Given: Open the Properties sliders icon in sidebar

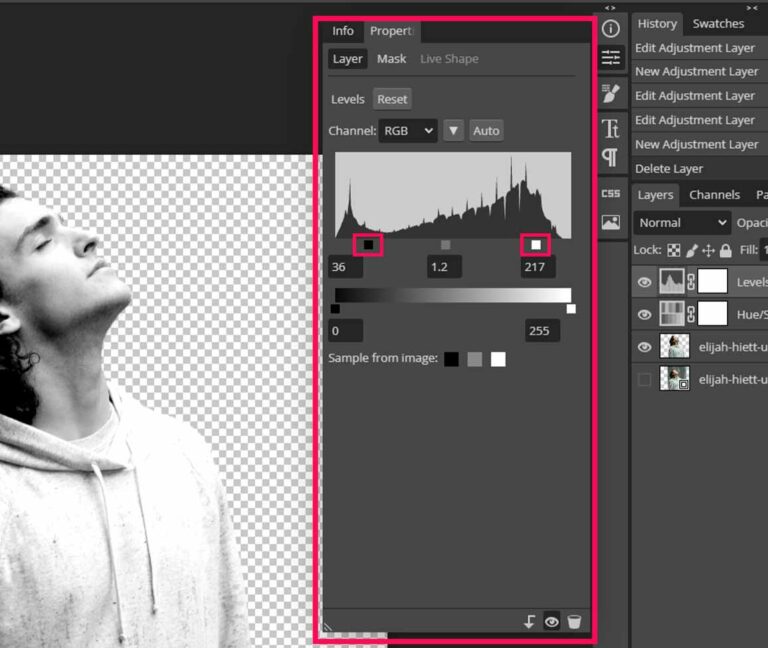Looking at the screenshot, I should (x=611, y=58).
